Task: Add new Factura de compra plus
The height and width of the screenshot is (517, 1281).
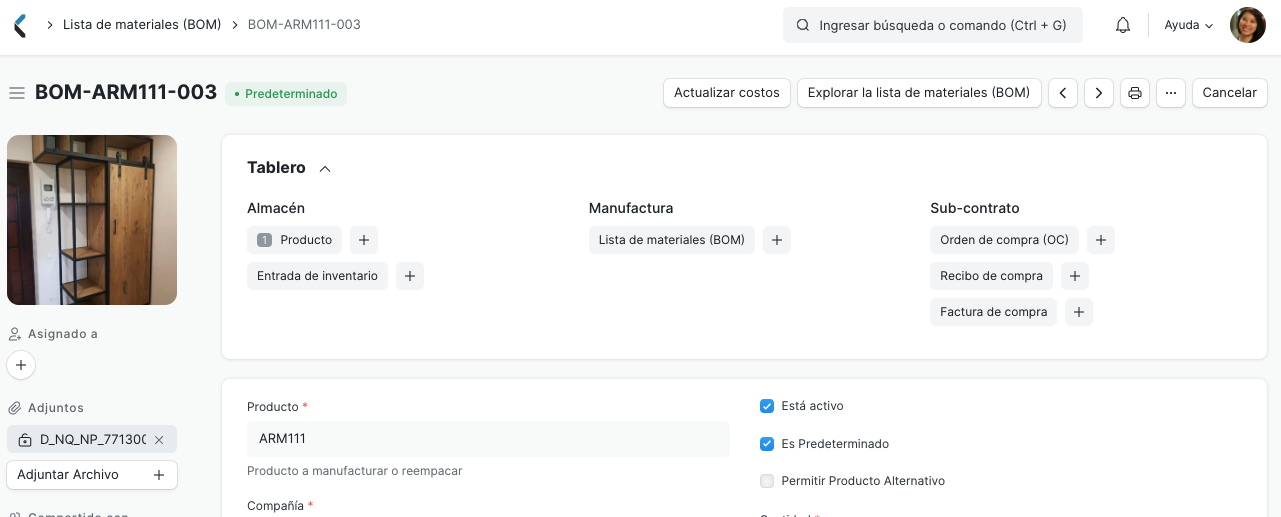Action: click(x=1079, y=312)
